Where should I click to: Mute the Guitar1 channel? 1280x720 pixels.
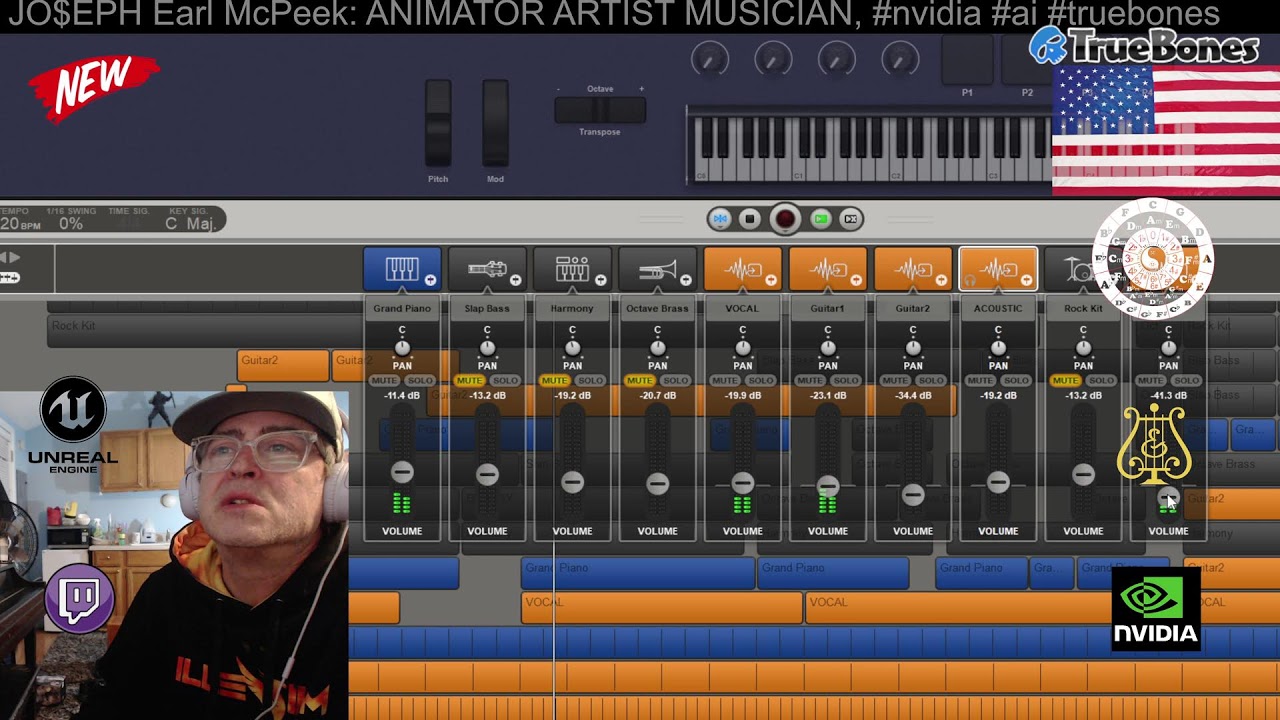tap(809, 380)
